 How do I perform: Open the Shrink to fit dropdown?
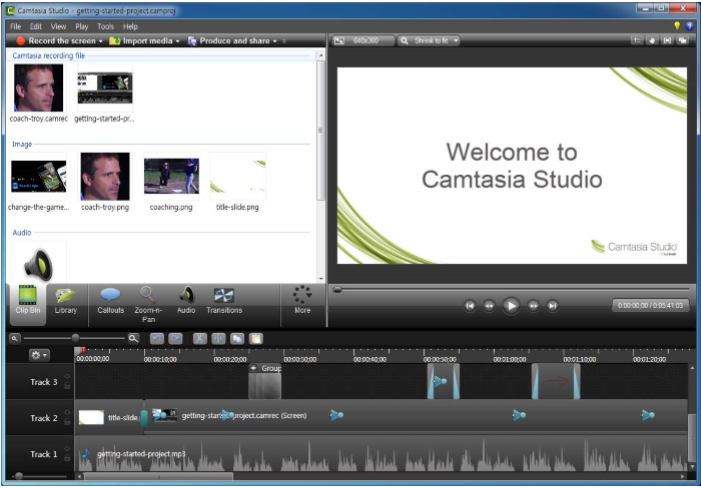(x=429, y=41)
